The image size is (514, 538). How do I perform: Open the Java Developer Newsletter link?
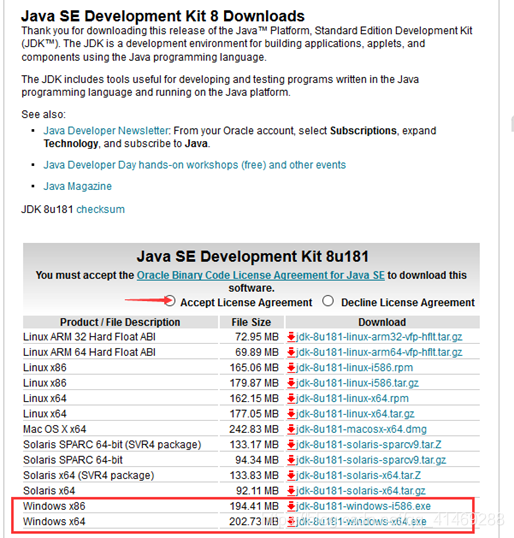tap(106, 131)
